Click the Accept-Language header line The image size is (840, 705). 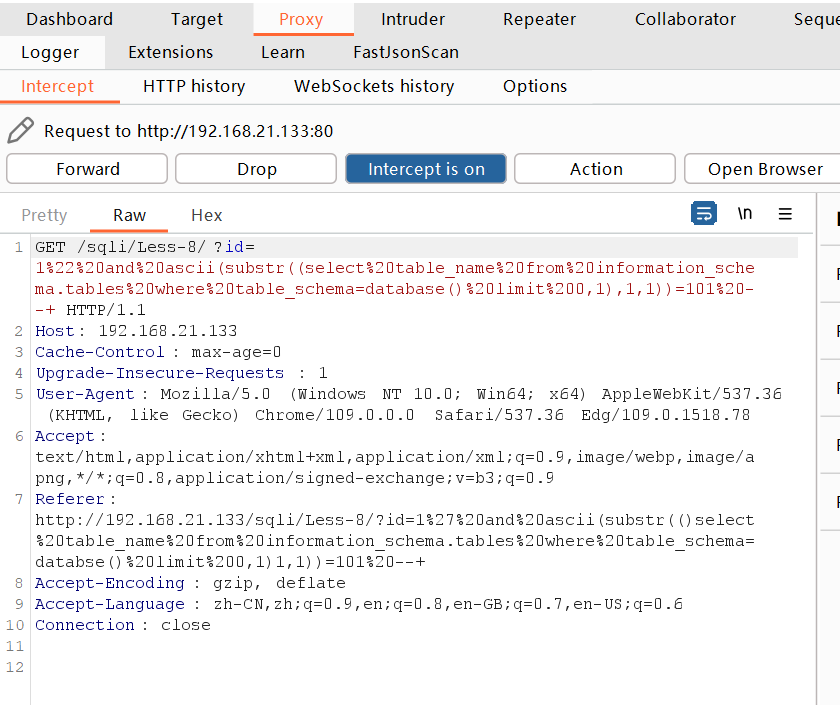tap(359, 604)
